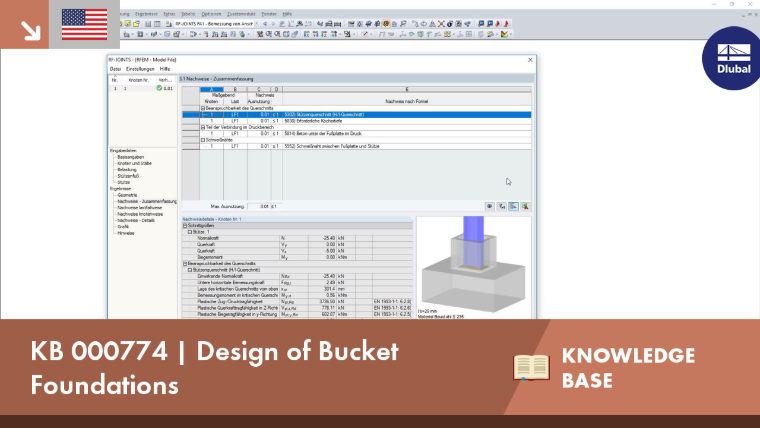
Task: Open the RF-JOINTS module case dropdown
Action: pyautogui.click(x=257, y=23)
